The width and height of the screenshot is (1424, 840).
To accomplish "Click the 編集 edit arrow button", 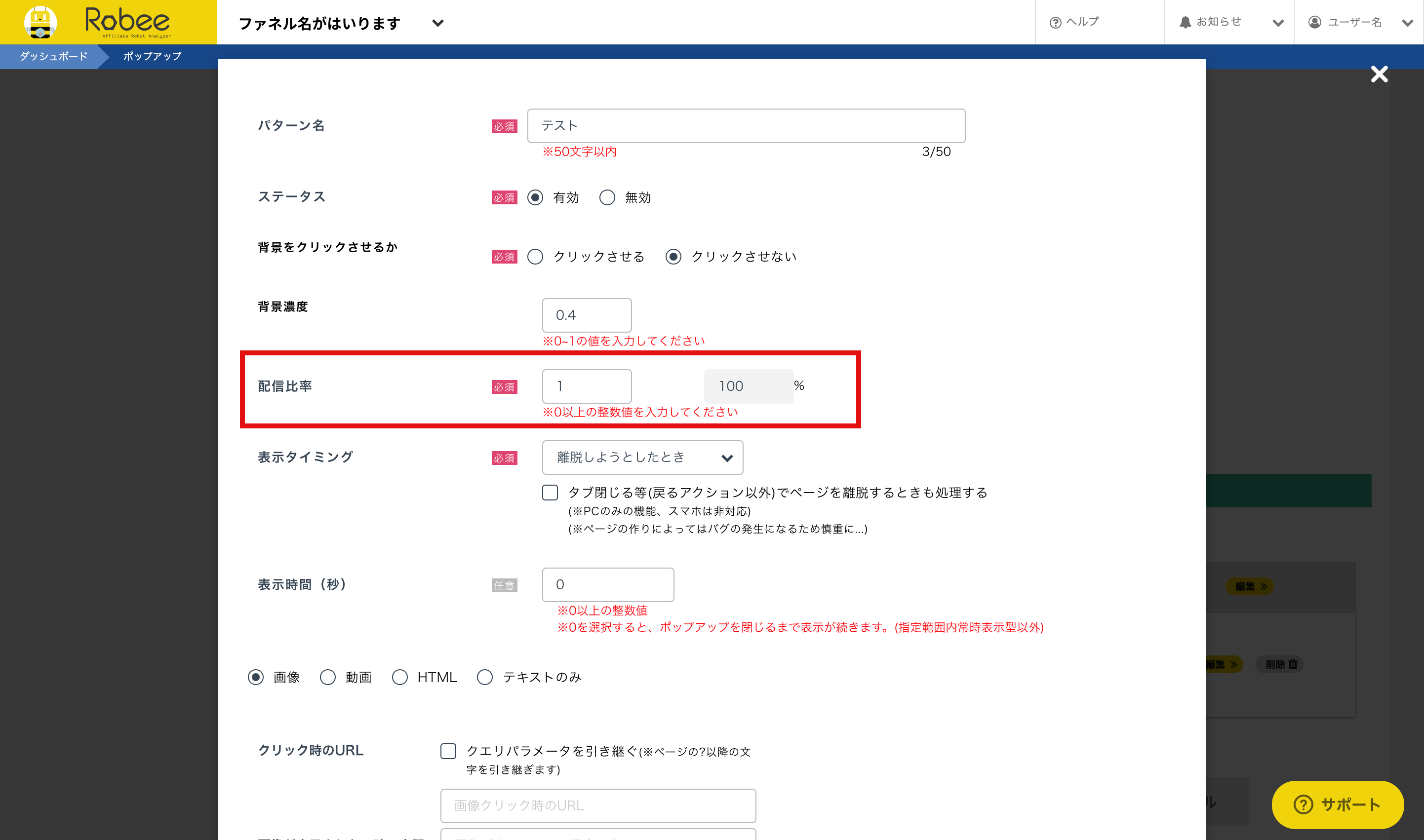I will coord(1250,586).
